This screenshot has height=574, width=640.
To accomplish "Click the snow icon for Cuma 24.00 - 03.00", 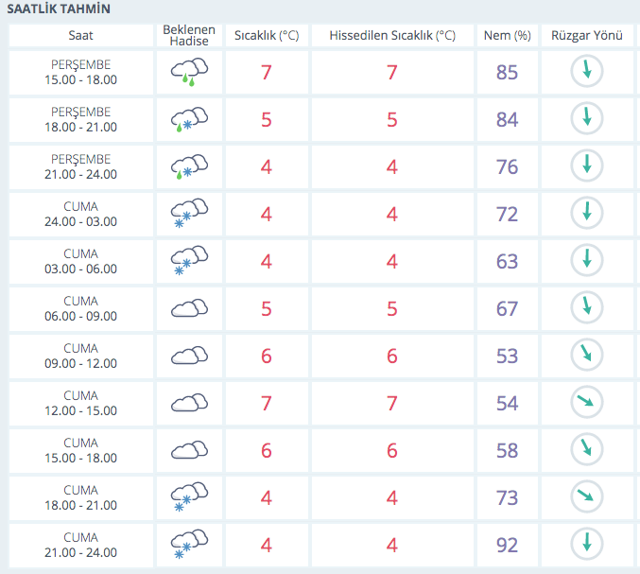I will tap(189, 214).
